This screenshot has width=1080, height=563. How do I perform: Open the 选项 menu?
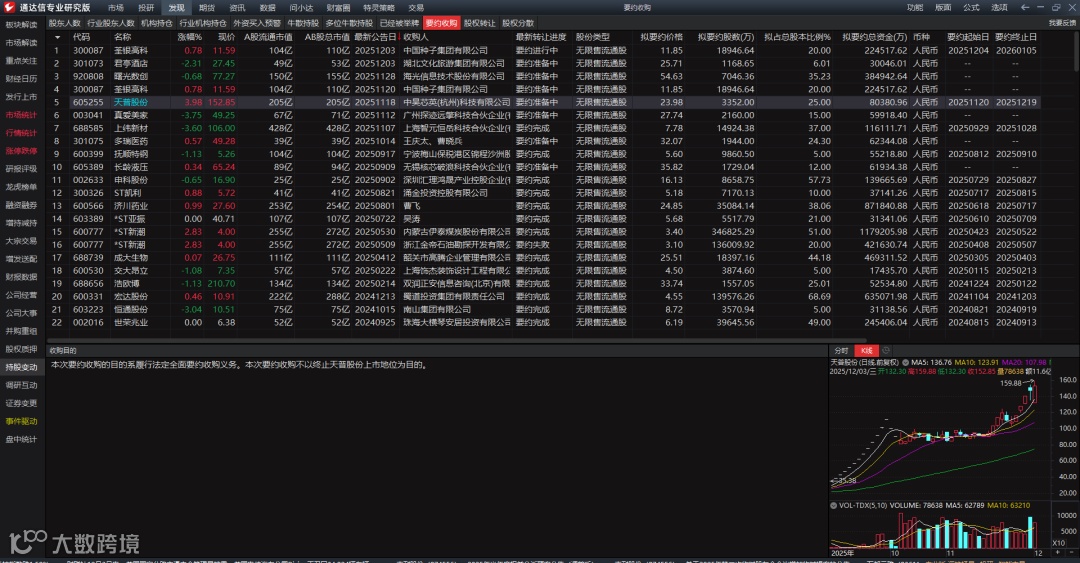999,8
